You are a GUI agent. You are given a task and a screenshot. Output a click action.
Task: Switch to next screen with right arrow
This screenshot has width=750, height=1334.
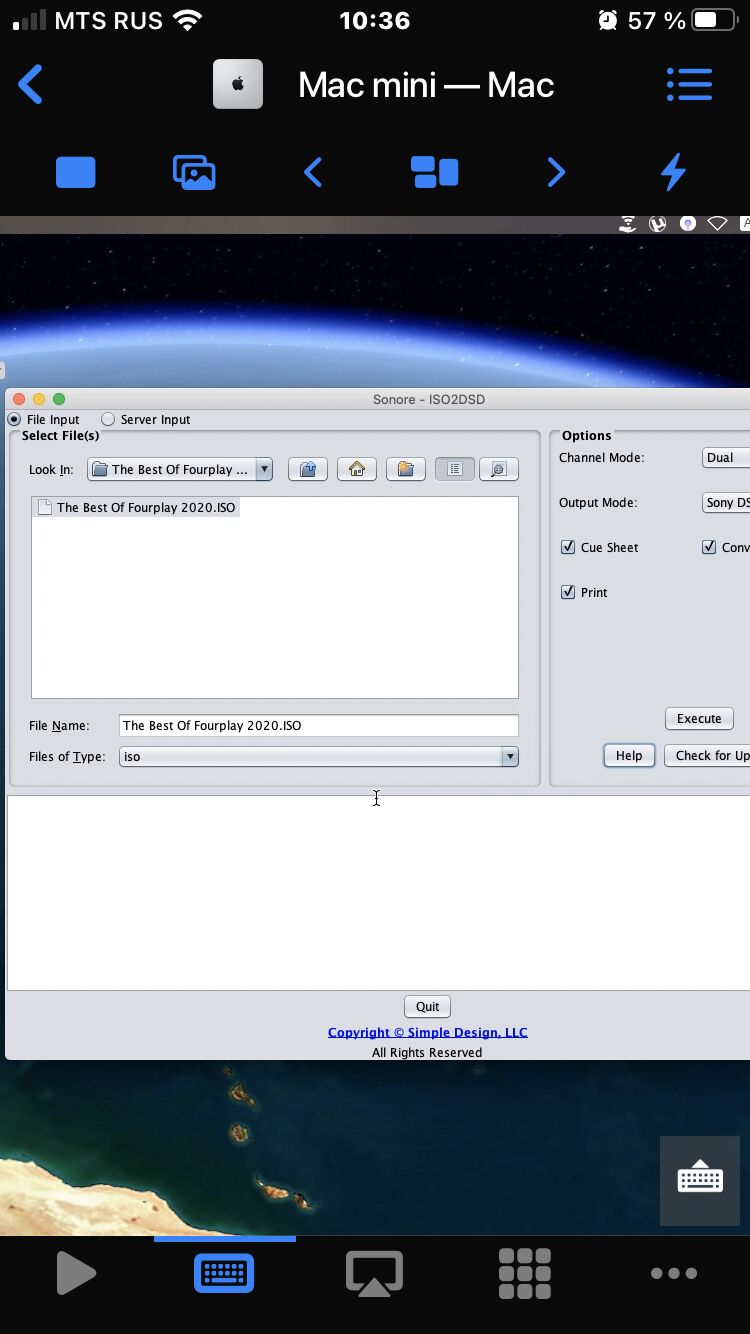click(x=556, y=173)
